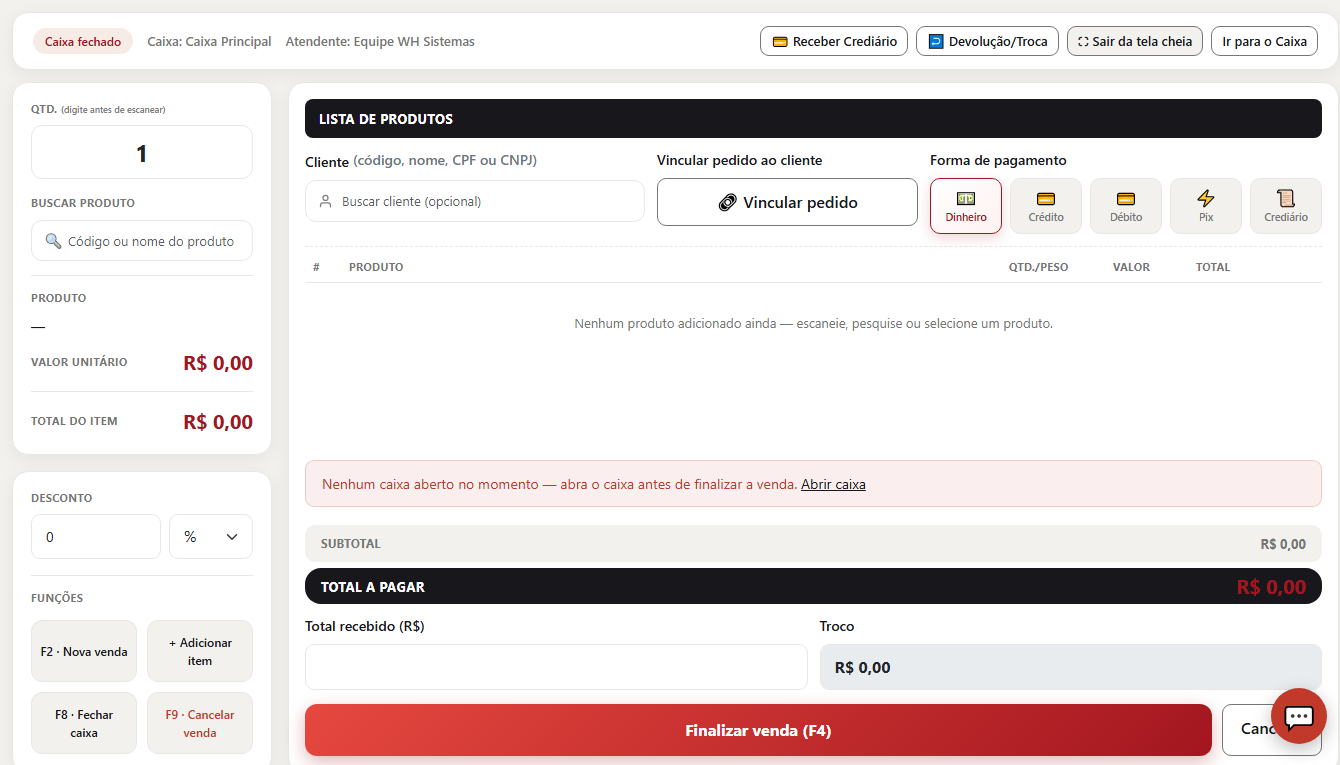Follow the Abrir caixa link
Viewport: 1340px width, 765px height.
pyautogui.click(x=833, y=484)
